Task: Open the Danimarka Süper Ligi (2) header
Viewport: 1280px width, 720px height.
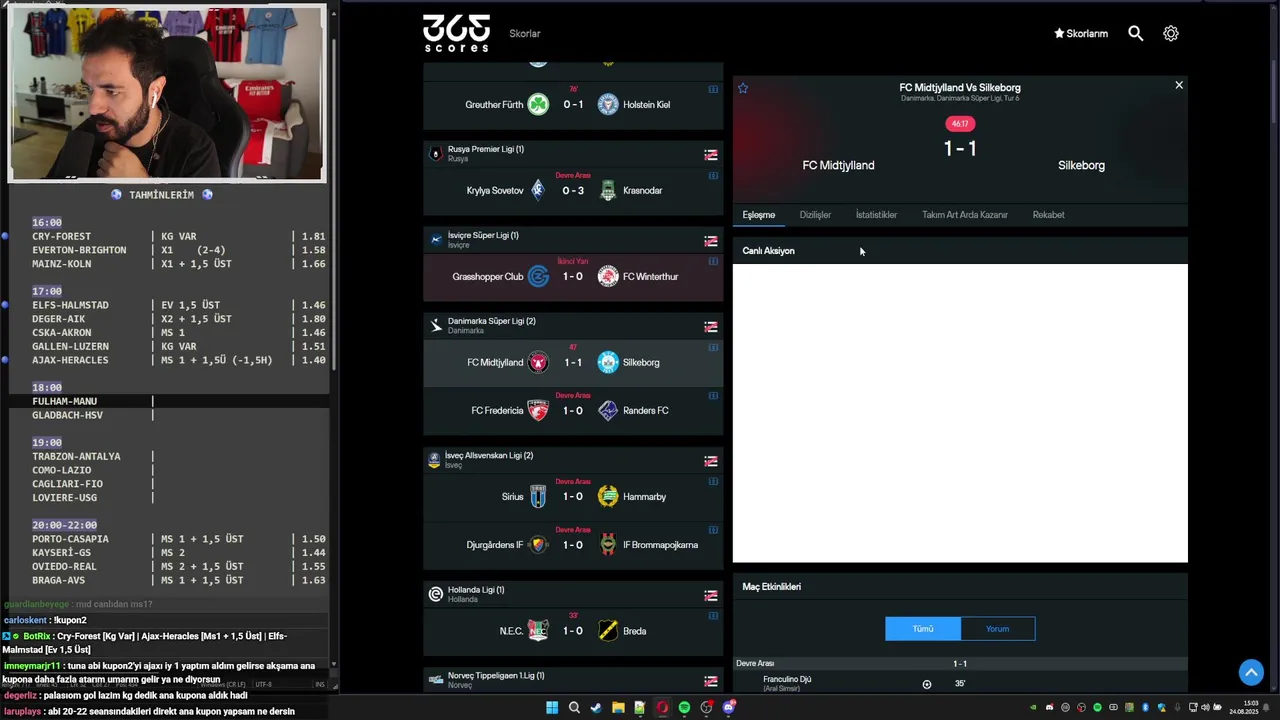Action: pyautogui.click(x=573, y=325)
